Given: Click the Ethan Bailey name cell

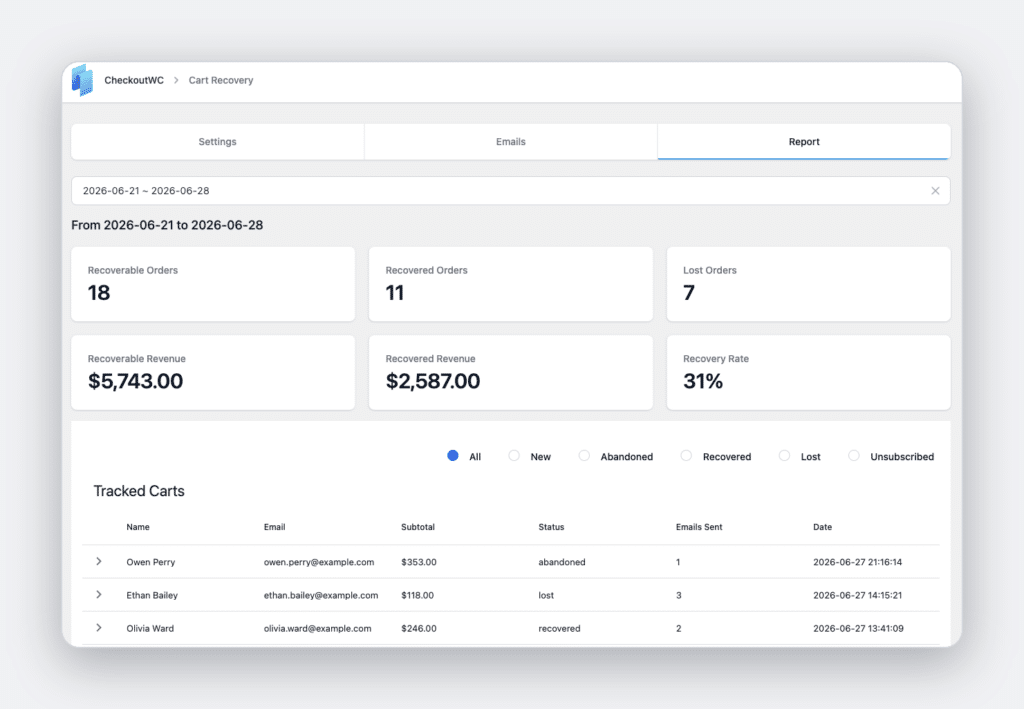Looking at the screenshot, I should pyautogui.click(x=152, y=595).
